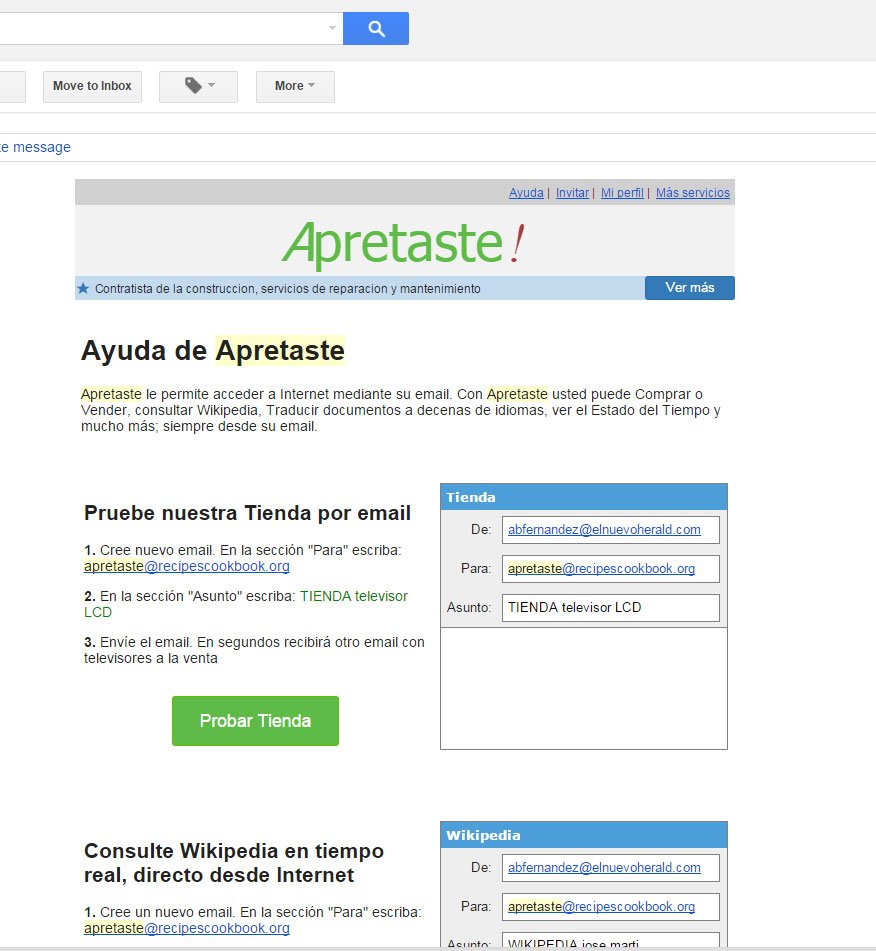
Task: Click the Ver más button on the ad
Action: click(689, 287)
